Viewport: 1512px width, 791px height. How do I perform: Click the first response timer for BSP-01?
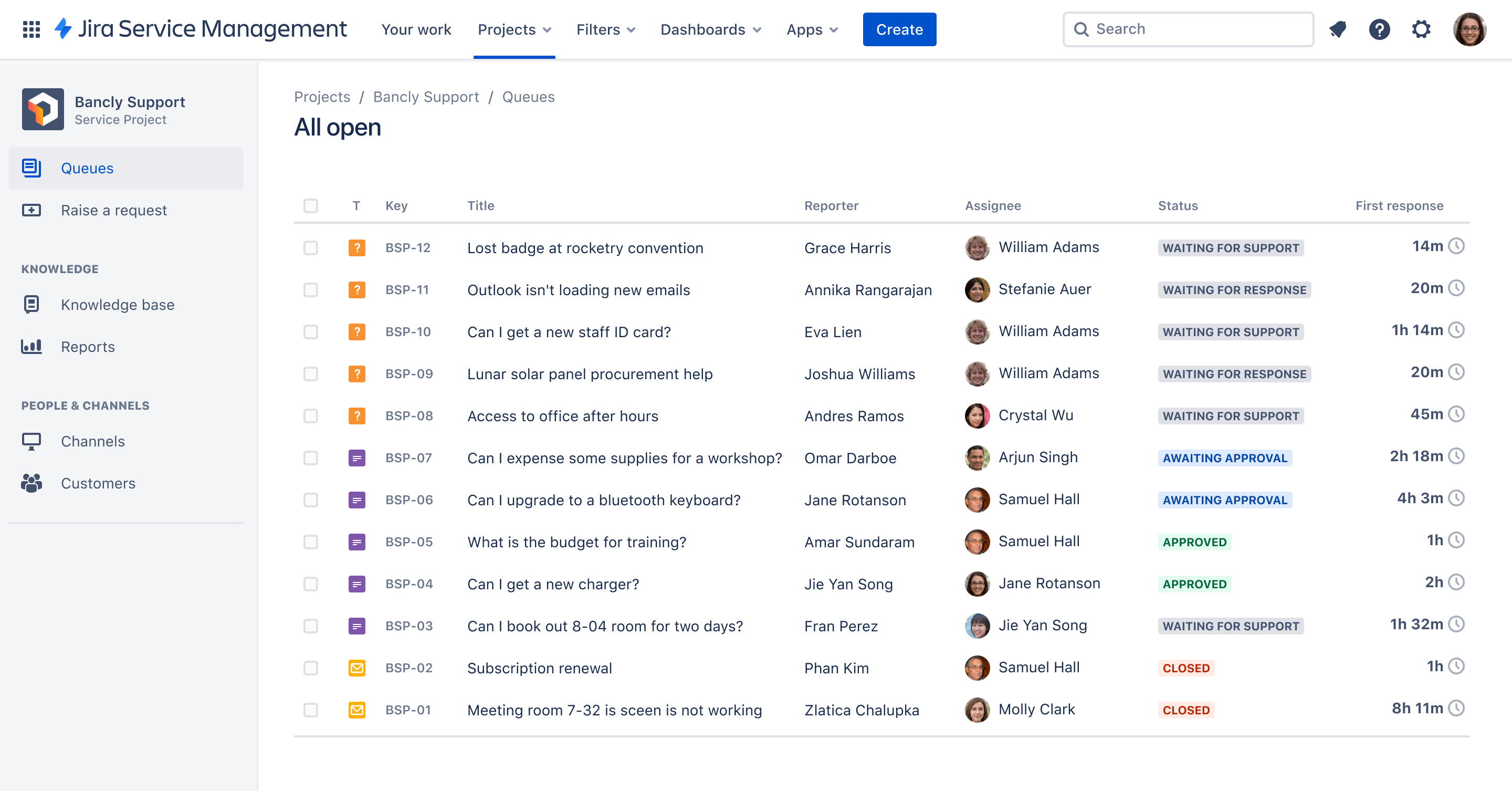point(1460,710)
